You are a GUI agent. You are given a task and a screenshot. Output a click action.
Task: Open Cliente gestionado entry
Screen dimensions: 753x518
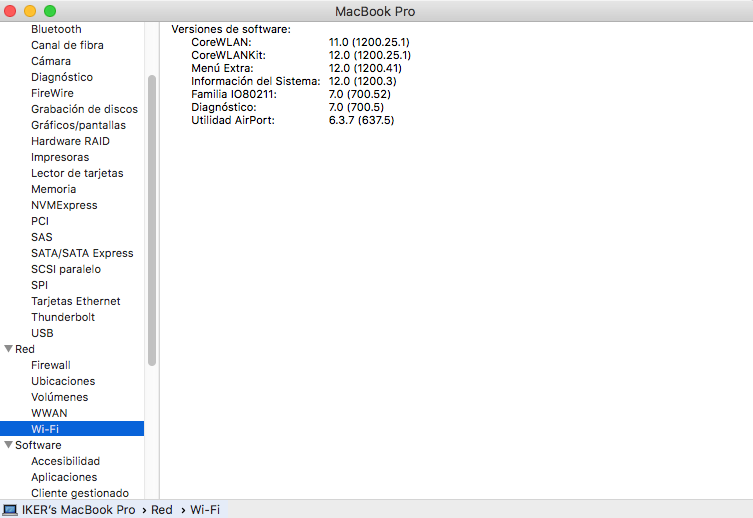(x=80, y=493)
